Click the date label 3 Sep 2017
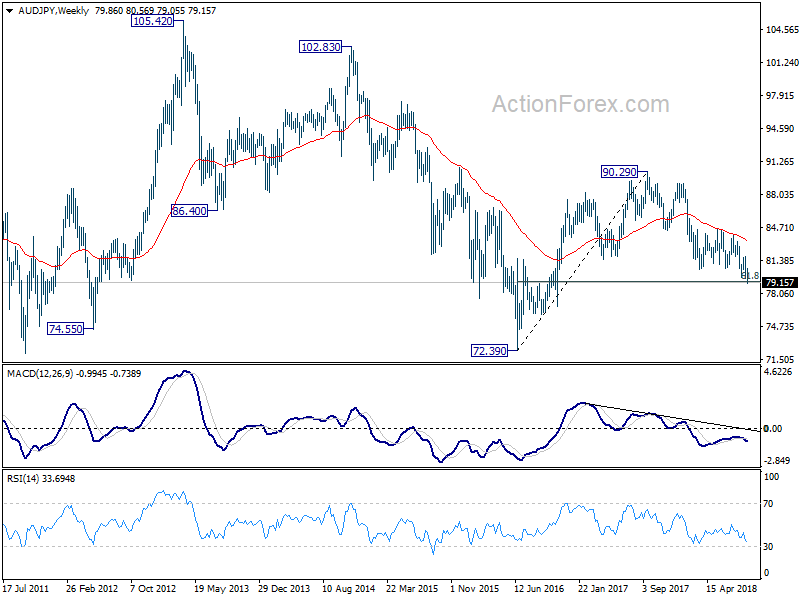Screen dimensions: 800x600 pos(666,588)
